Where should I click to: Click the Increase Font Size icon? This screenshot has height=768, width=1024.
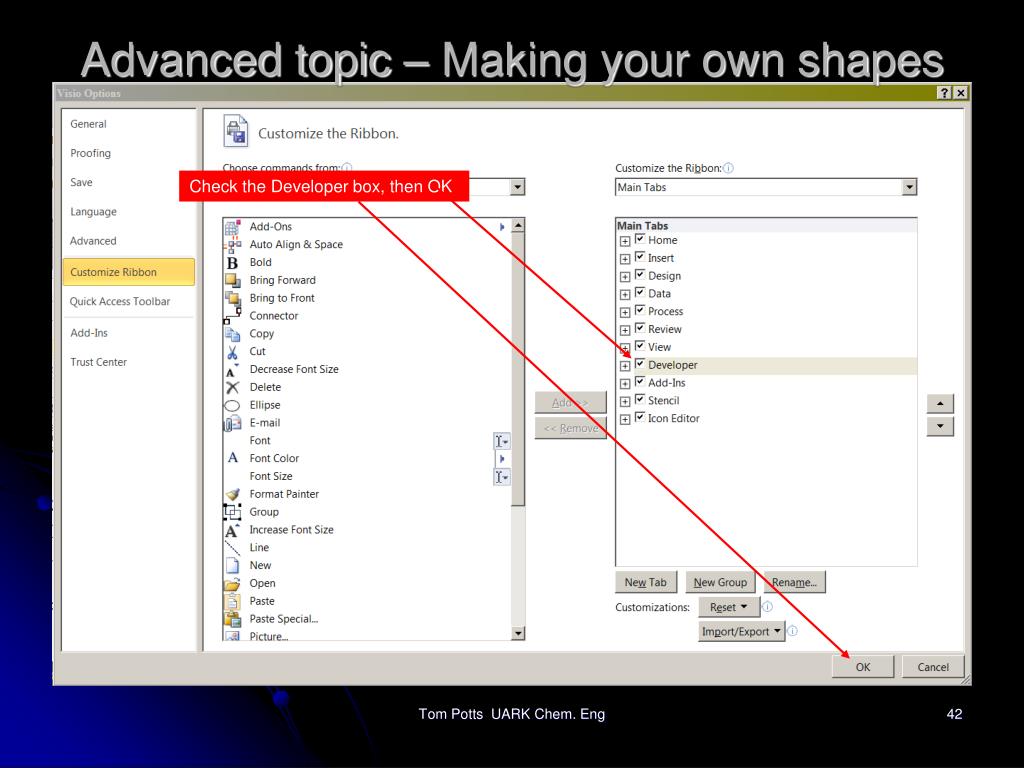coord(232,530)
